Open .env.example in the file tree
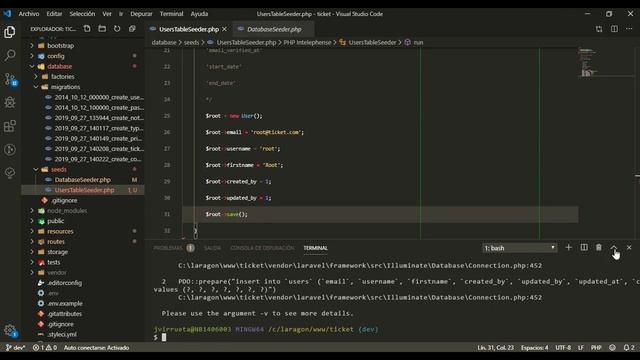Screen dimensions: 640x360 64,303
